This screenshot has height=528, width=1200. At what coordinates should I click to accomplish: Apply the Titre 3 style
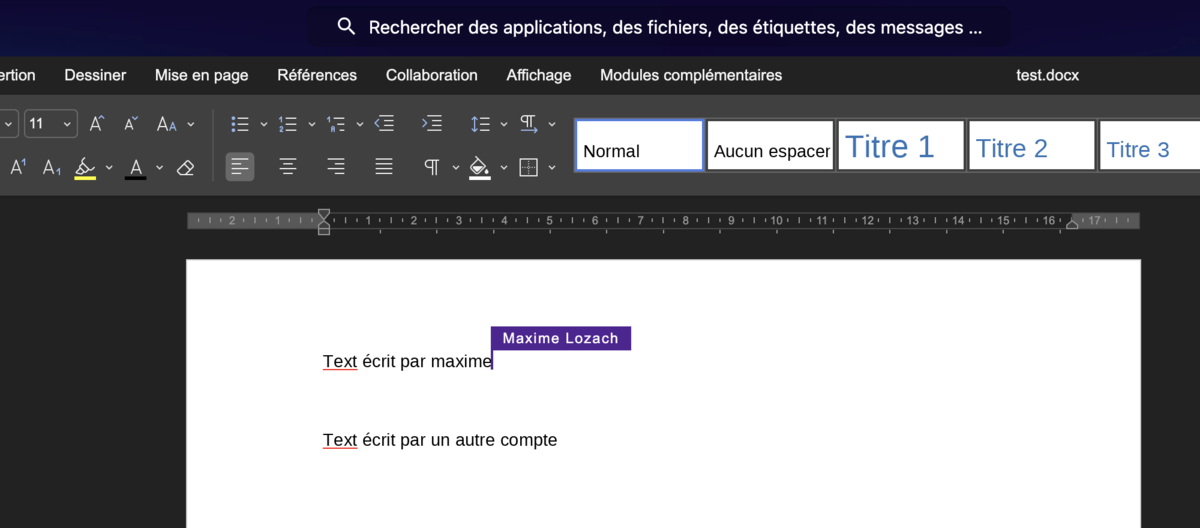(1150, 146)
